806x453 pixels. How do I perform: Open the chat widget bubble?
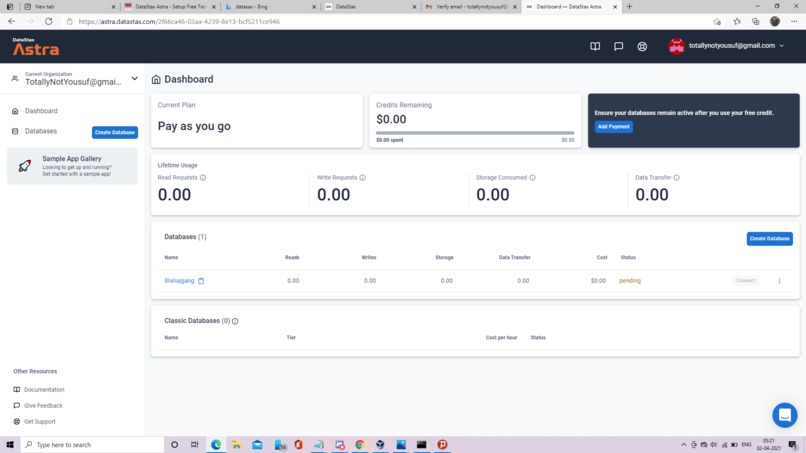pyautogui.click(x=784, y=415)
